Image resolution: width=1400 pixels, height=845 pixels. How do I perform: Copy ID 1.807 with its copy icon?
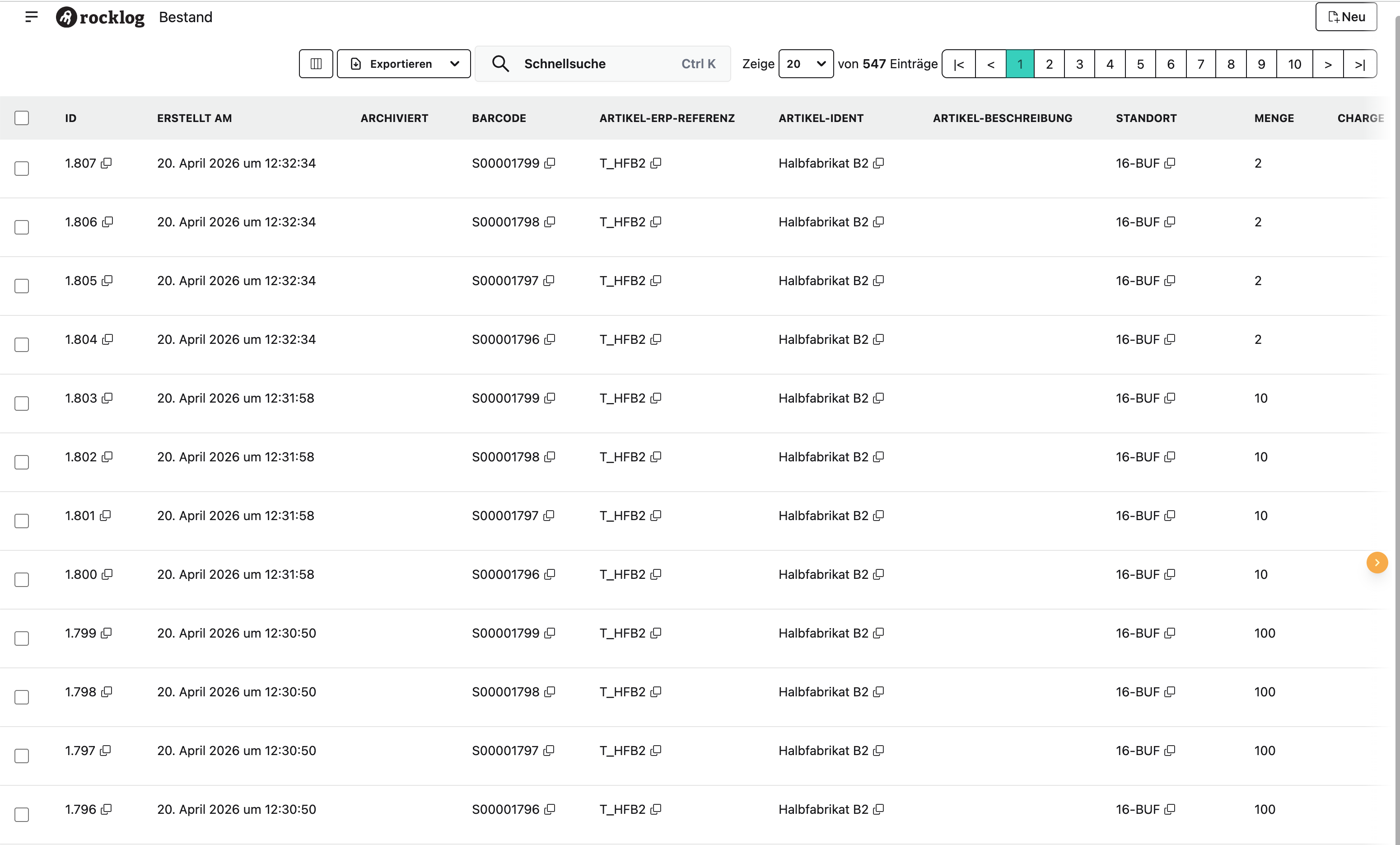click(106, 163)
